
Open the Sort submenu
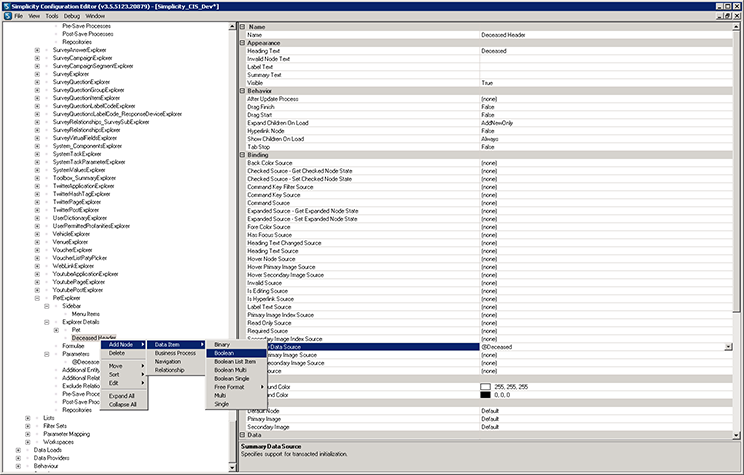[x=124, y=374]
